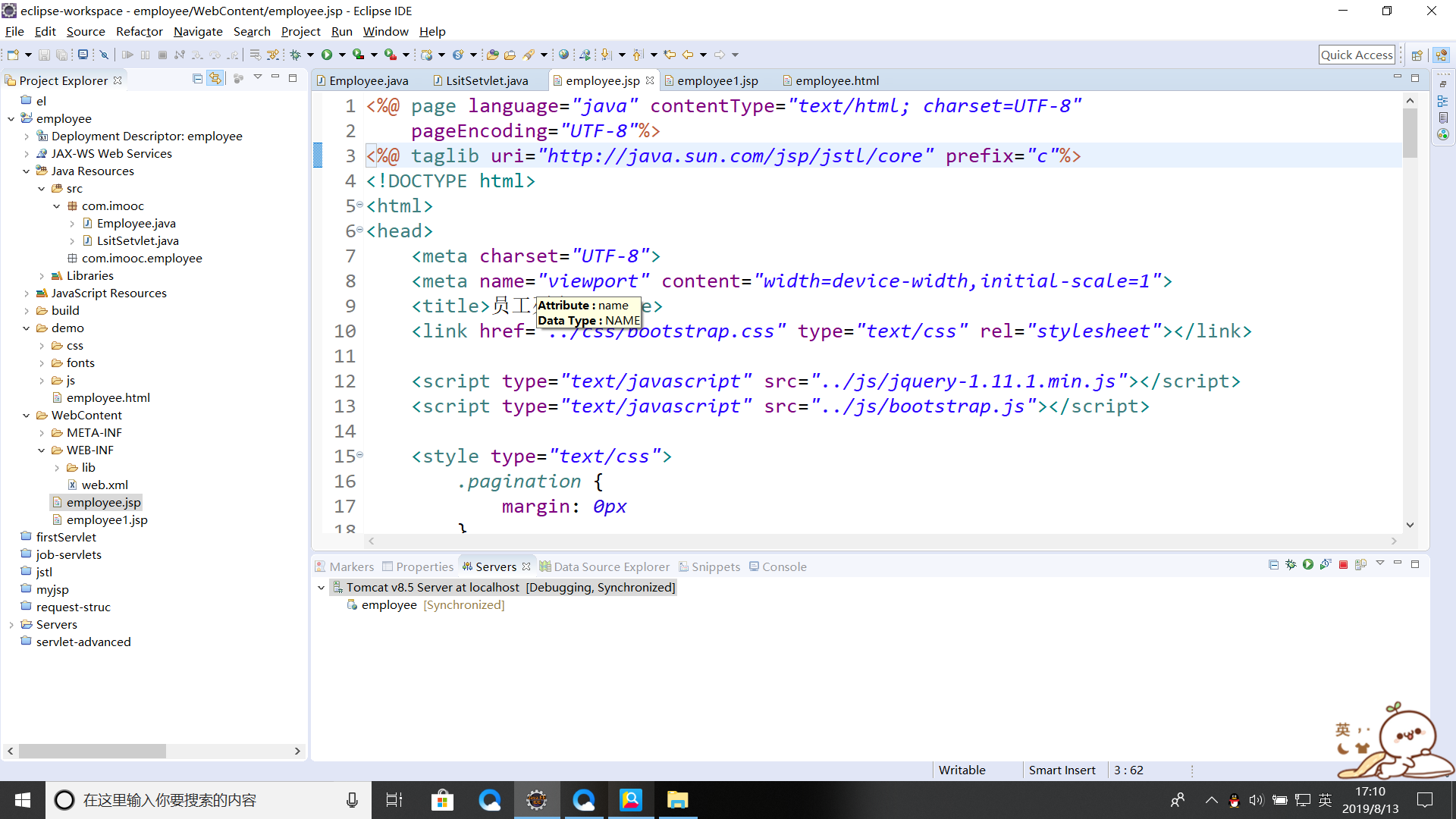Open the Refactor menu
The width and height of the screenshot is (1456, 819).
[x=139, y=31]
